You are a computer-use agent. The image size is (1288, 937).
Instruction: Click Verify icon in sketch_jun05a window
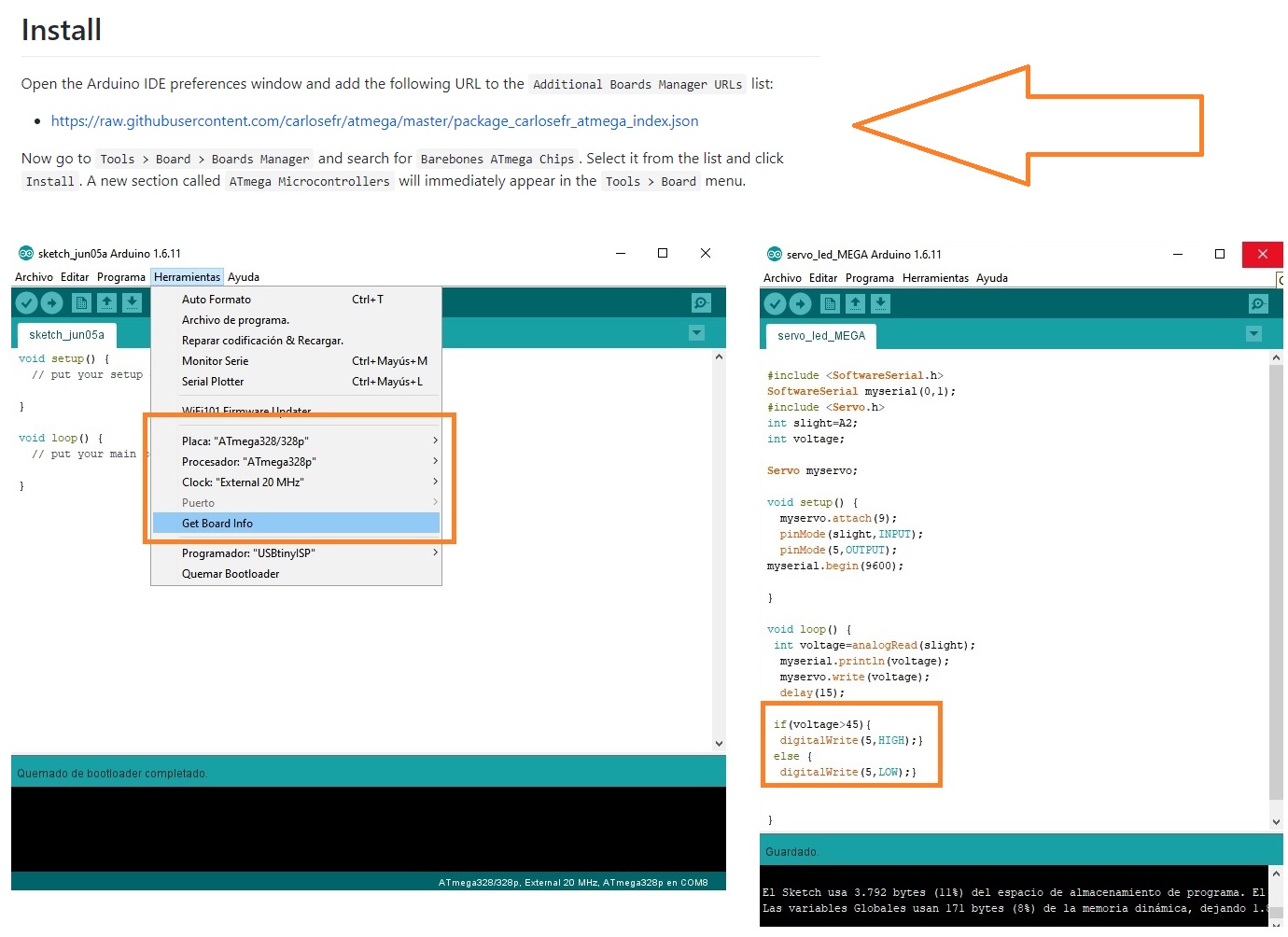click(26, 302)
